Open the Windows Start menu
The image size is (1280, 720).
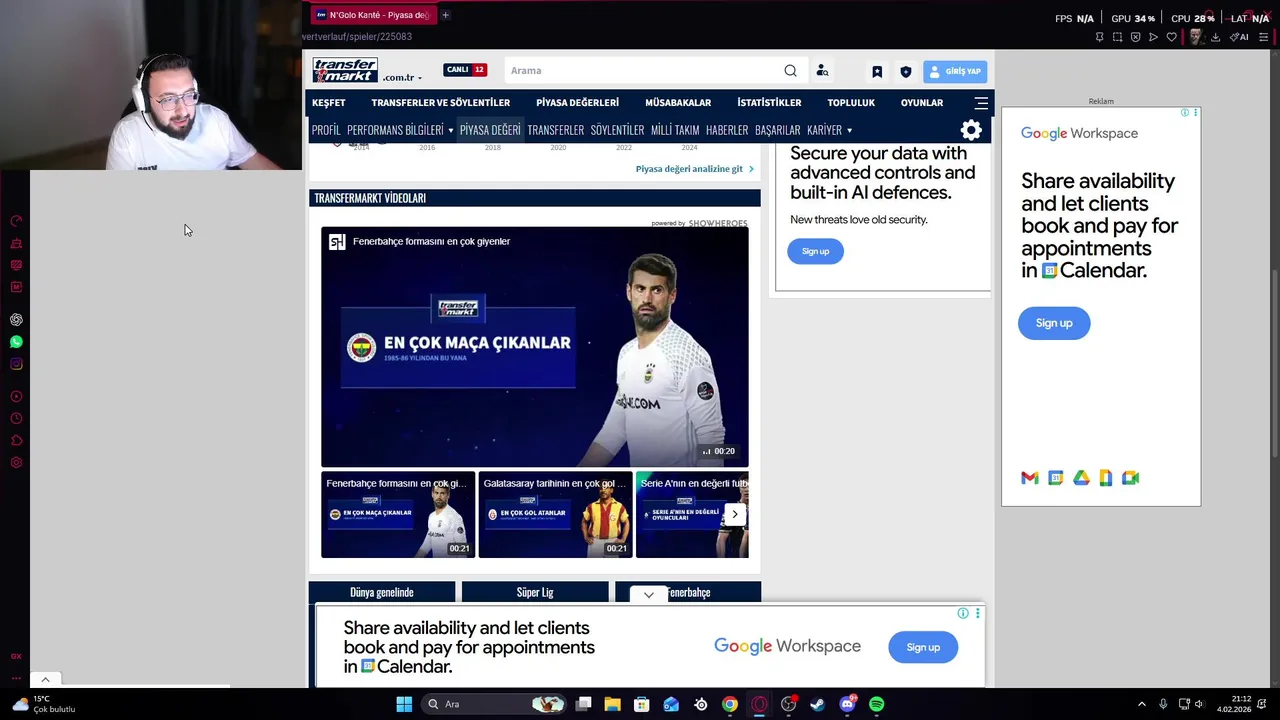coord(404,704)
